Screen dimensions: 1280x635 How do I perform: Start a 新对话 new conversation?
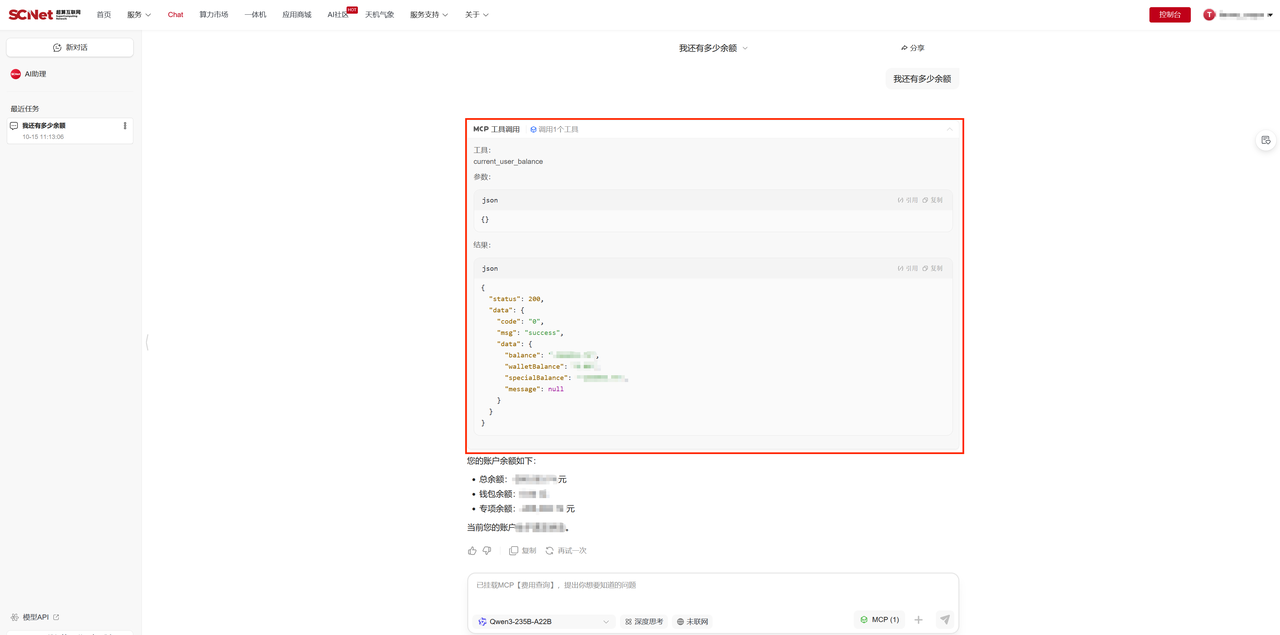point(70,48)
